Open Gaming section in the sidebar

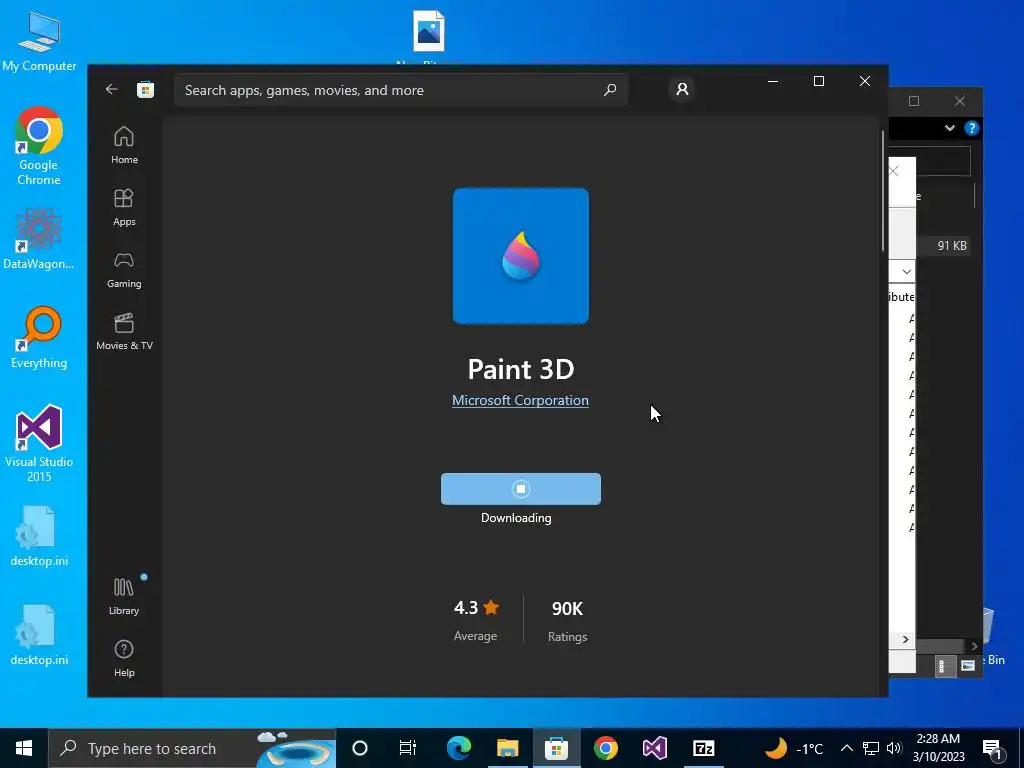point(124,269)
